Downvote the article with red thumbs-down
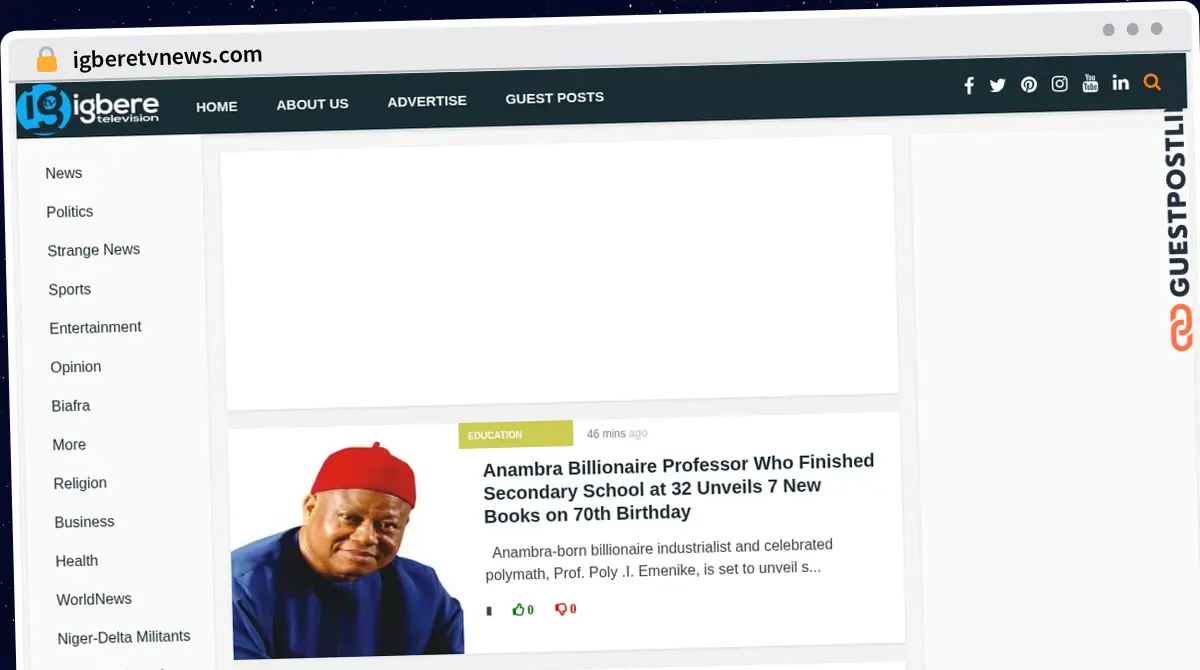Viewport: 1200px width, 670px height. tap(565, 608)
